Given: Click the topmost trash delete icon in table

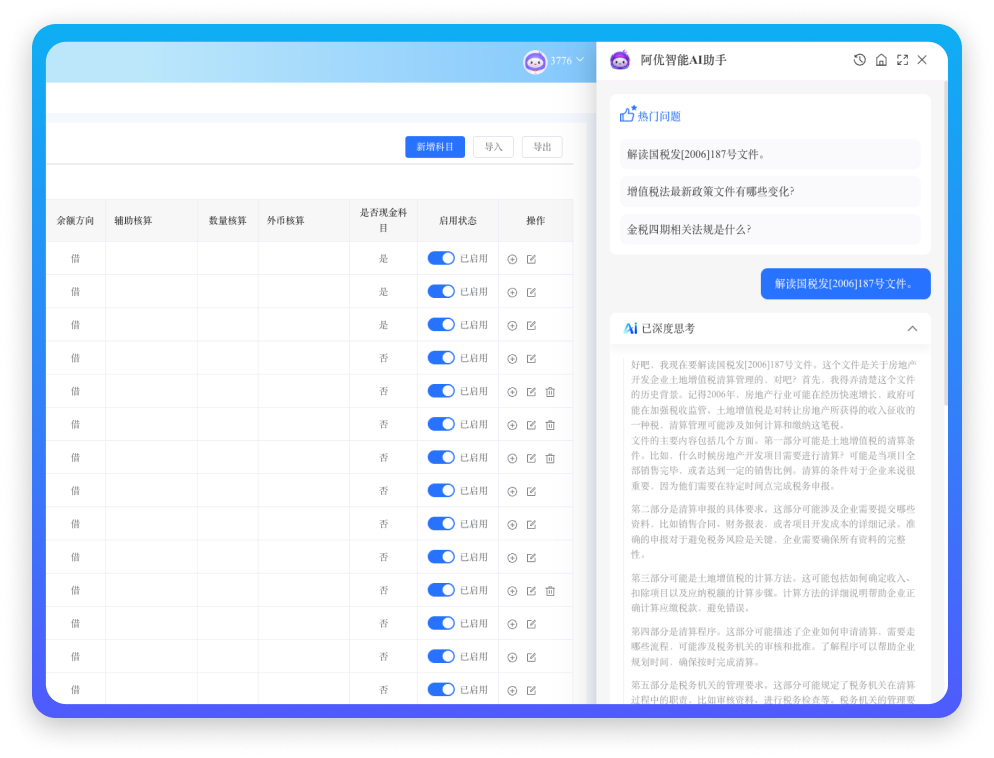Looking at the screenshot, I should point(550,392).
